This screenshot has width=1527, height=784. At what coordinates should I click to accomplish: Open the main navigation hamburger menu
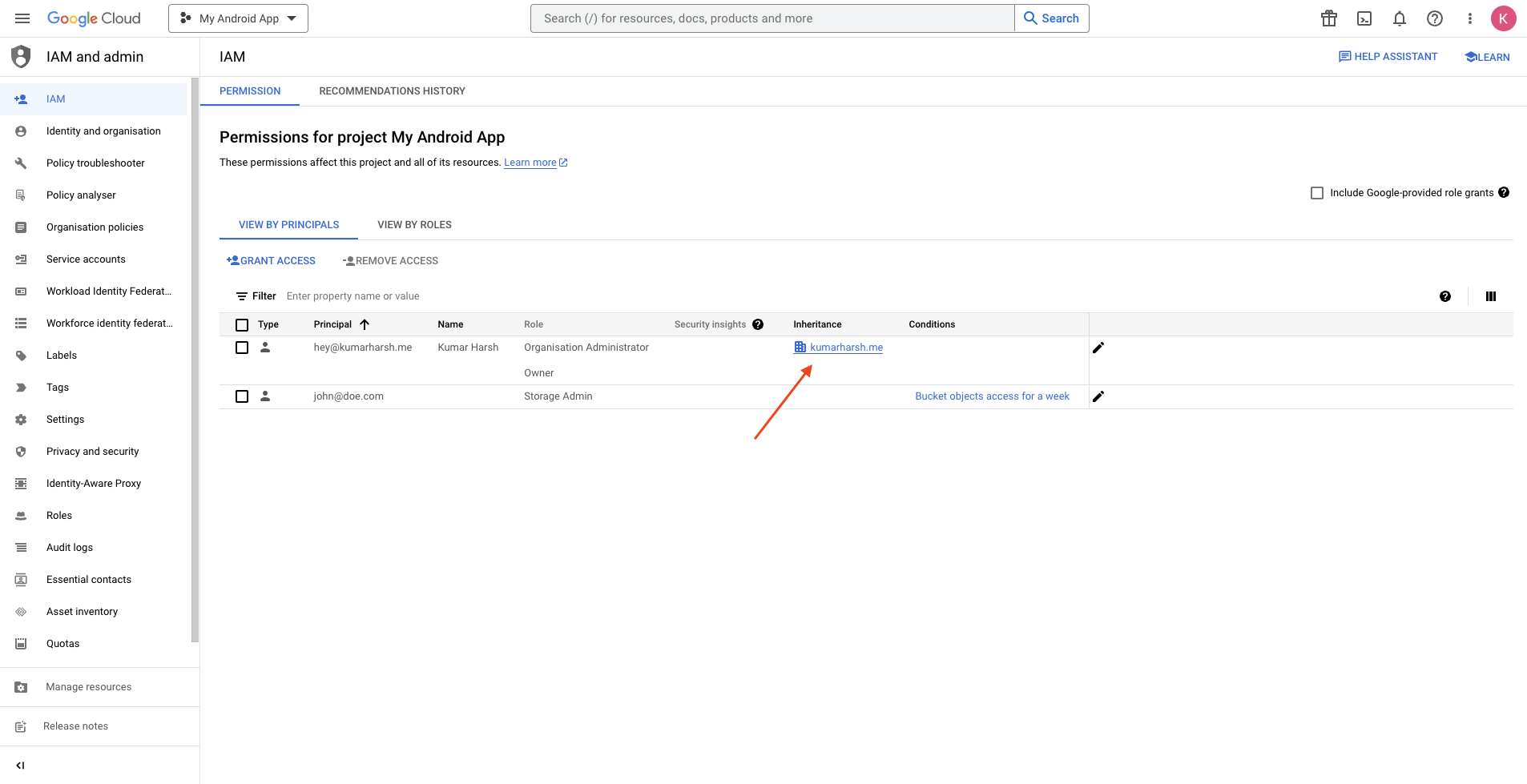pyautogui.click(x=22, y=18)
